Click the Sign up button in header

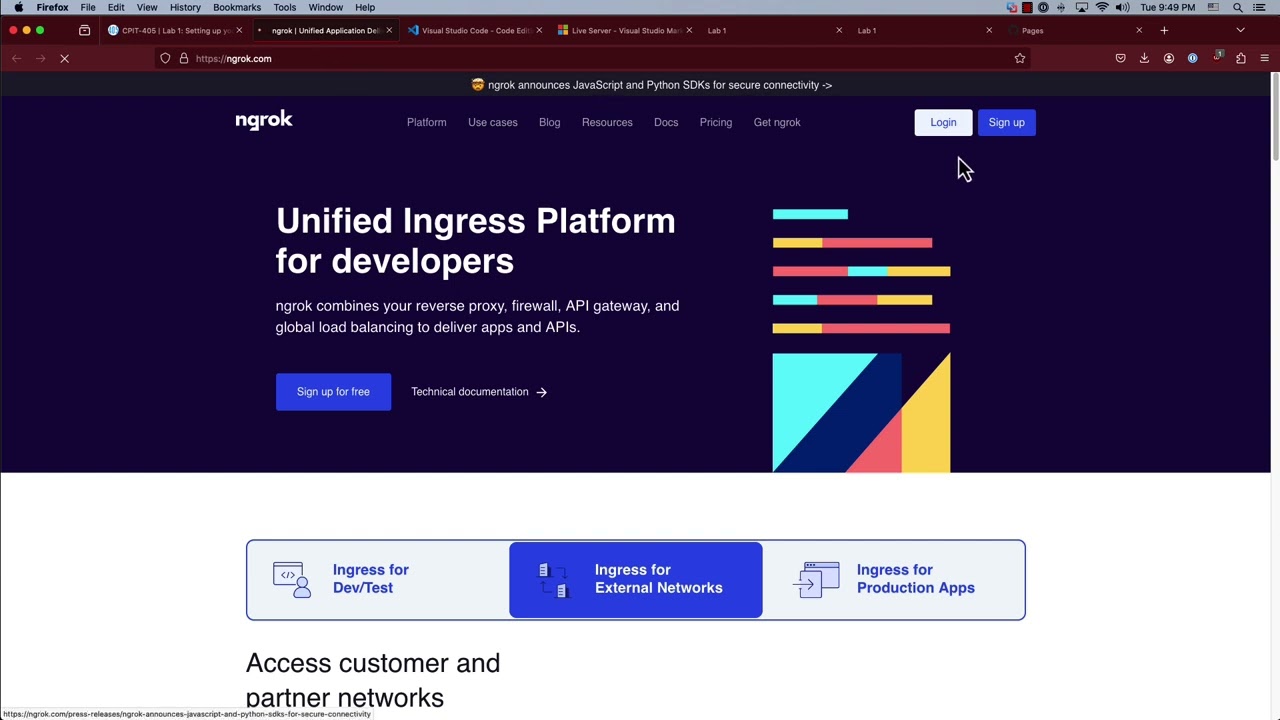[1006, 122]
